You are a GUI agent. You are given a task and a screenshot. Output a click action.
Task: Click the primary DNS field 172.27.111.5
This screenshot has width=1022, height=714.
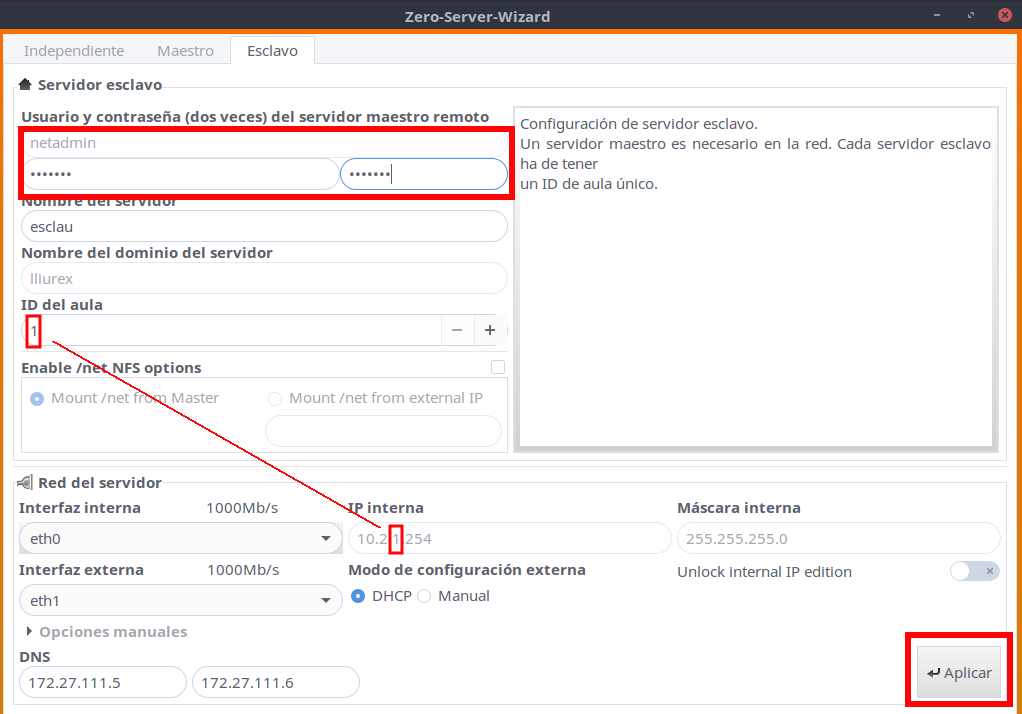[x=102, y=682]
